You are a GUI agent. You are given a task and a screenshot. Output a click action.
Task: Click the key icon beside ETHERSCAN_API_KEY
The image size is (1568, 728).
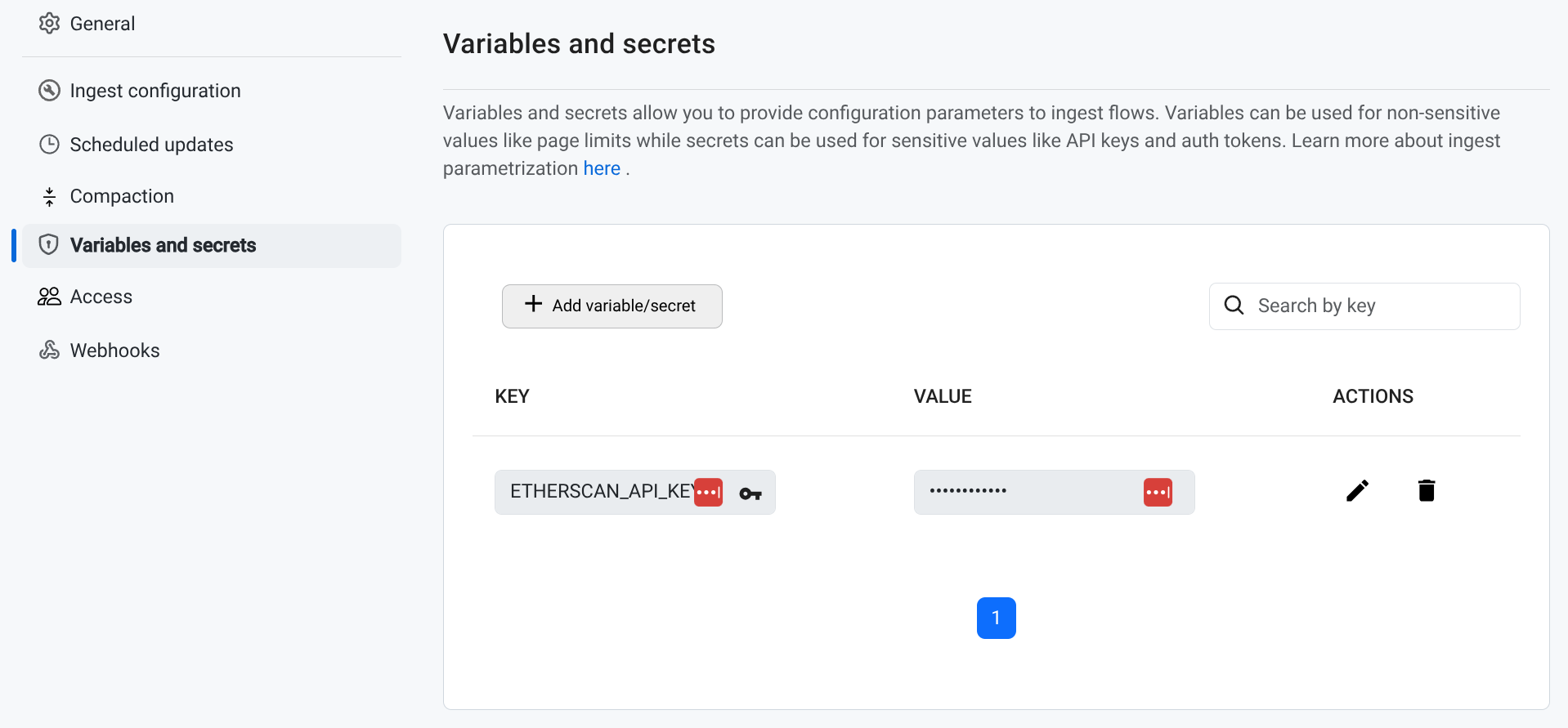pos(750,494)
